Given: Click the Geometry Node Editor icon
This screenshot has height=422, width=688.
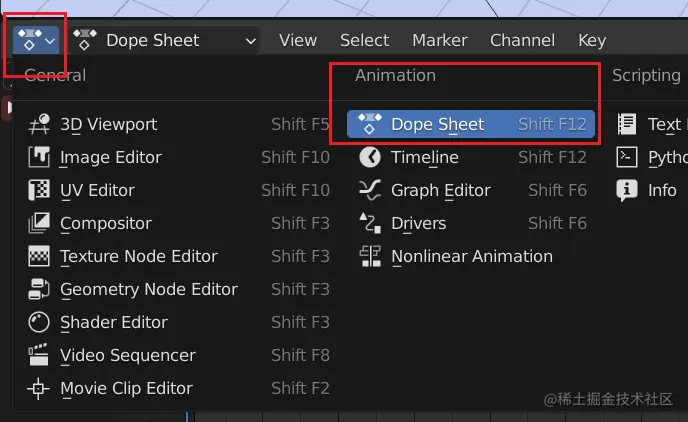Looking at the screenshot, I should (40, 290).
